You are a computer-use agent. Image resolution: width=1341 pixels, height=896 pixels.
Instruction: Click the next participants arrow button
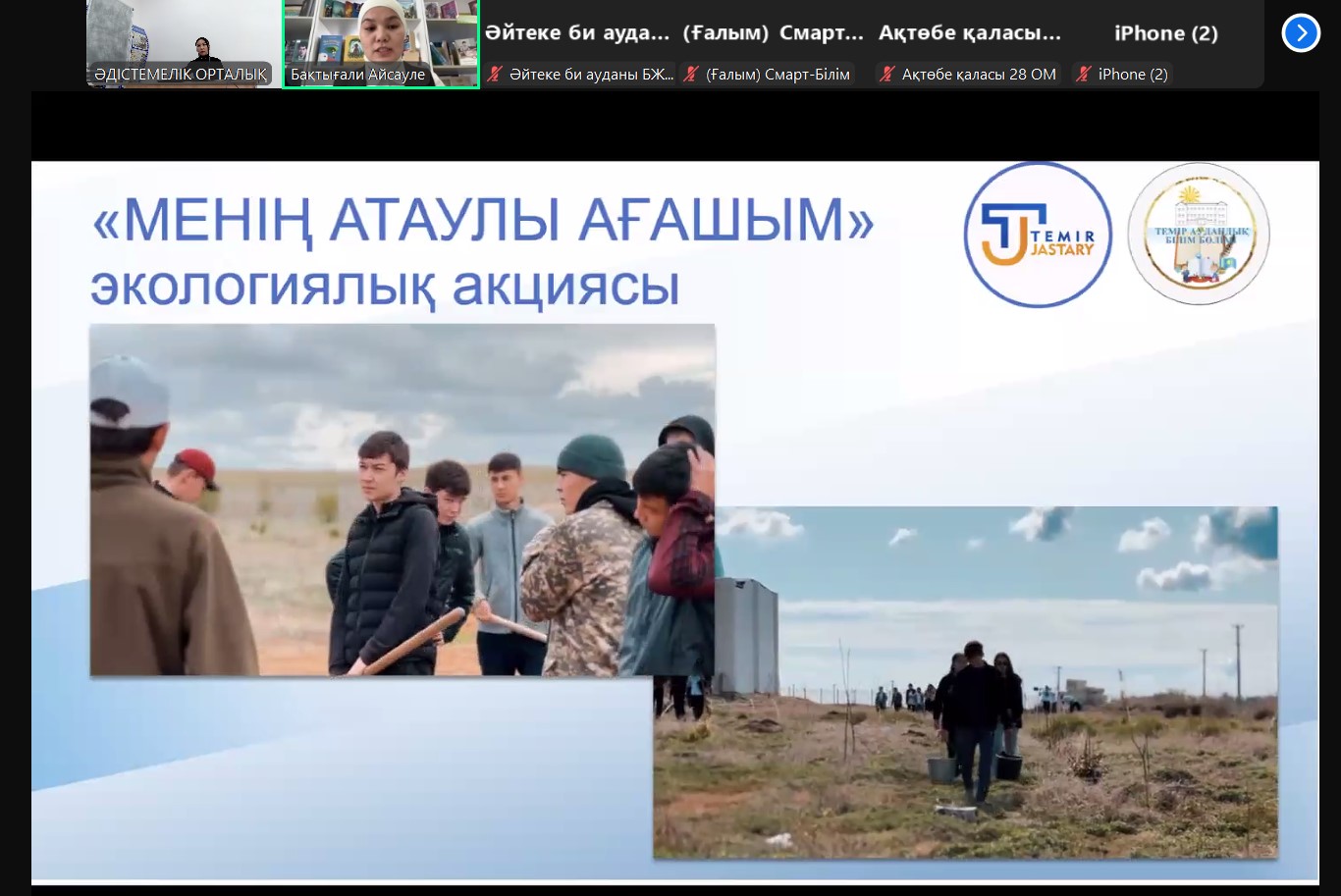tap(1301, 33)
